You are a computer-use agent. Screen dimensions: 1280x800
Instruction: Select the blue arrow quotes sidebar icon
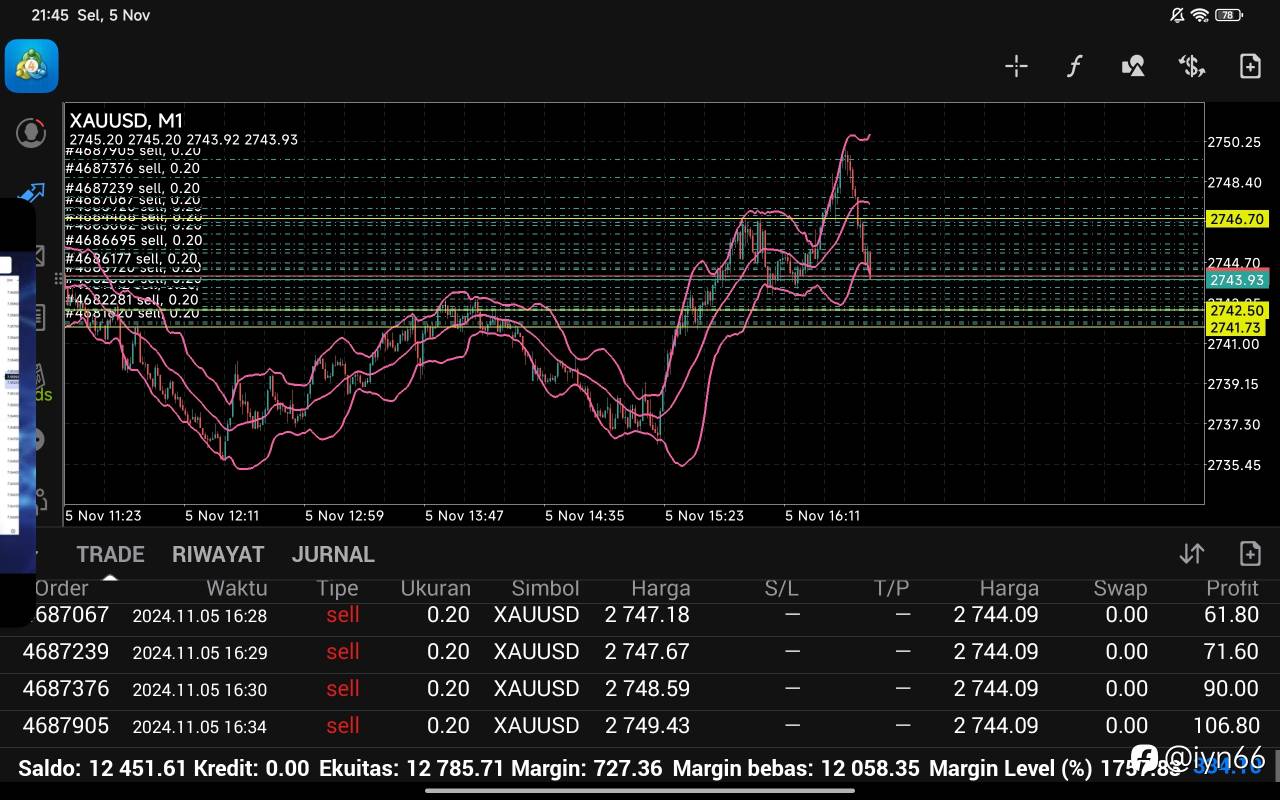(x=32, y=192)
